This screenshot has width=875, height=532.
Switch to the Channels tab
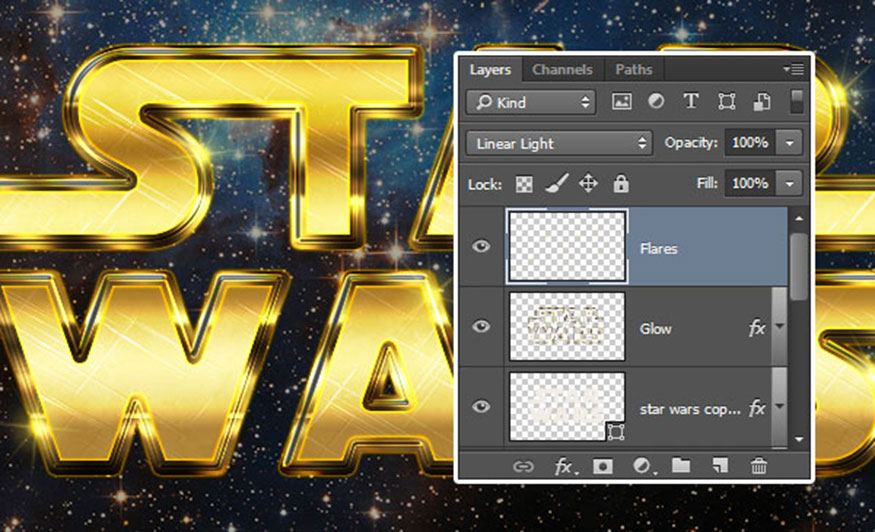click(x=562, y=70)
